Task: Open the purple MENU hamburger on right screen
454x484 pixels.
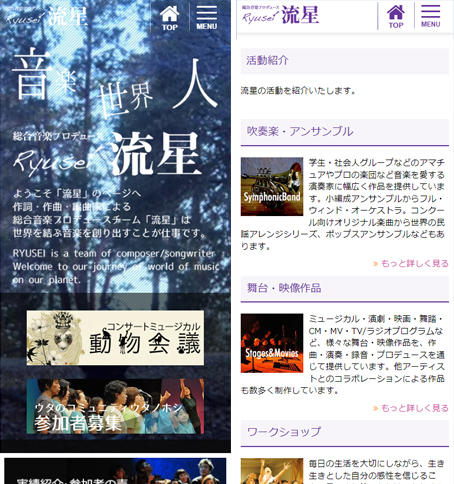Action: coord(430,17)
